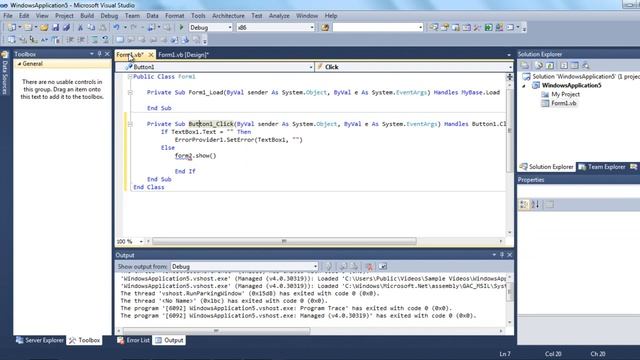Click the code editor vertical scrollbar
Viewport: 640px width, 360px height.
point(510,131)
